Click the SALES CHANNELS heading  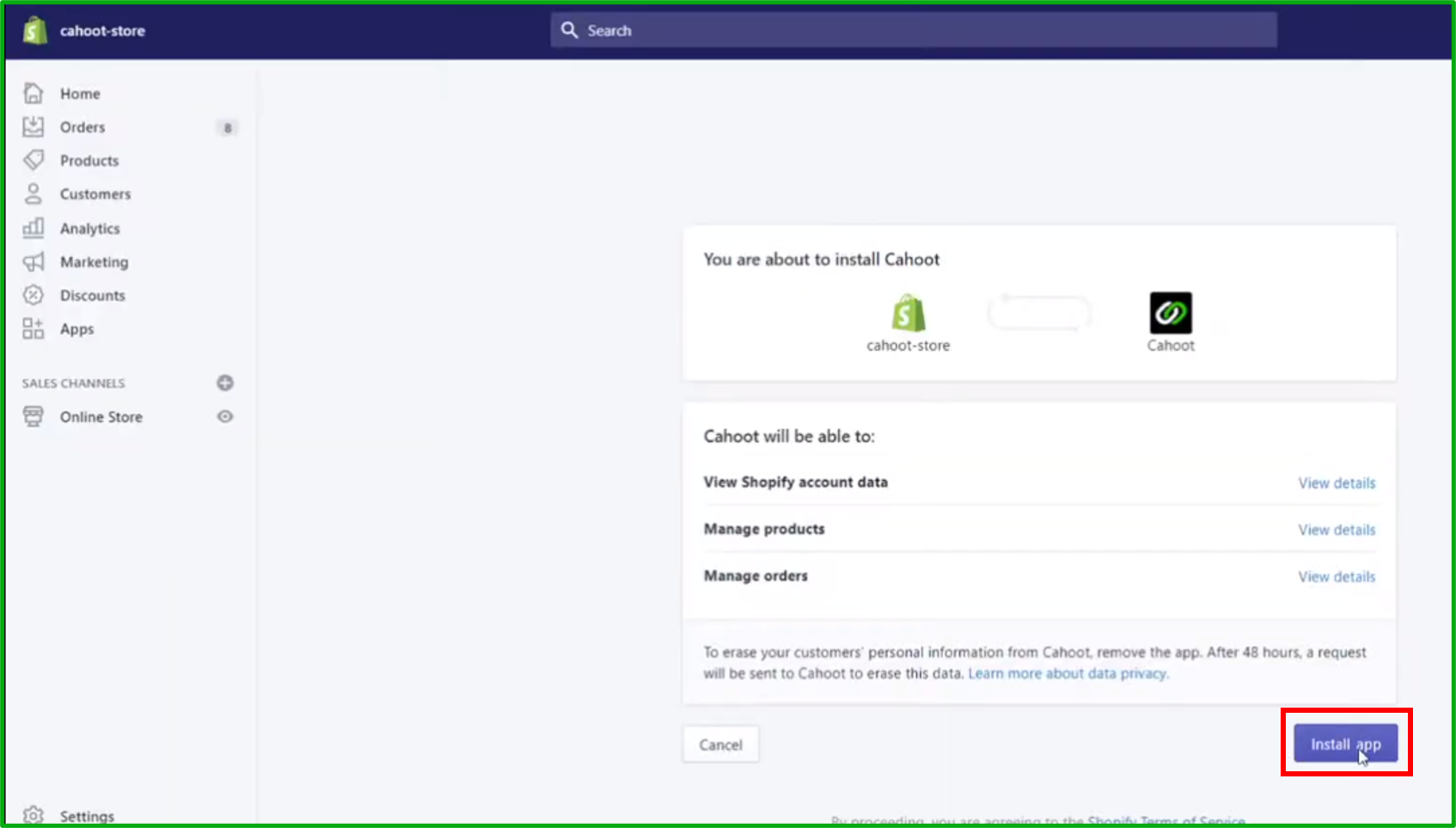coord(74,383)
